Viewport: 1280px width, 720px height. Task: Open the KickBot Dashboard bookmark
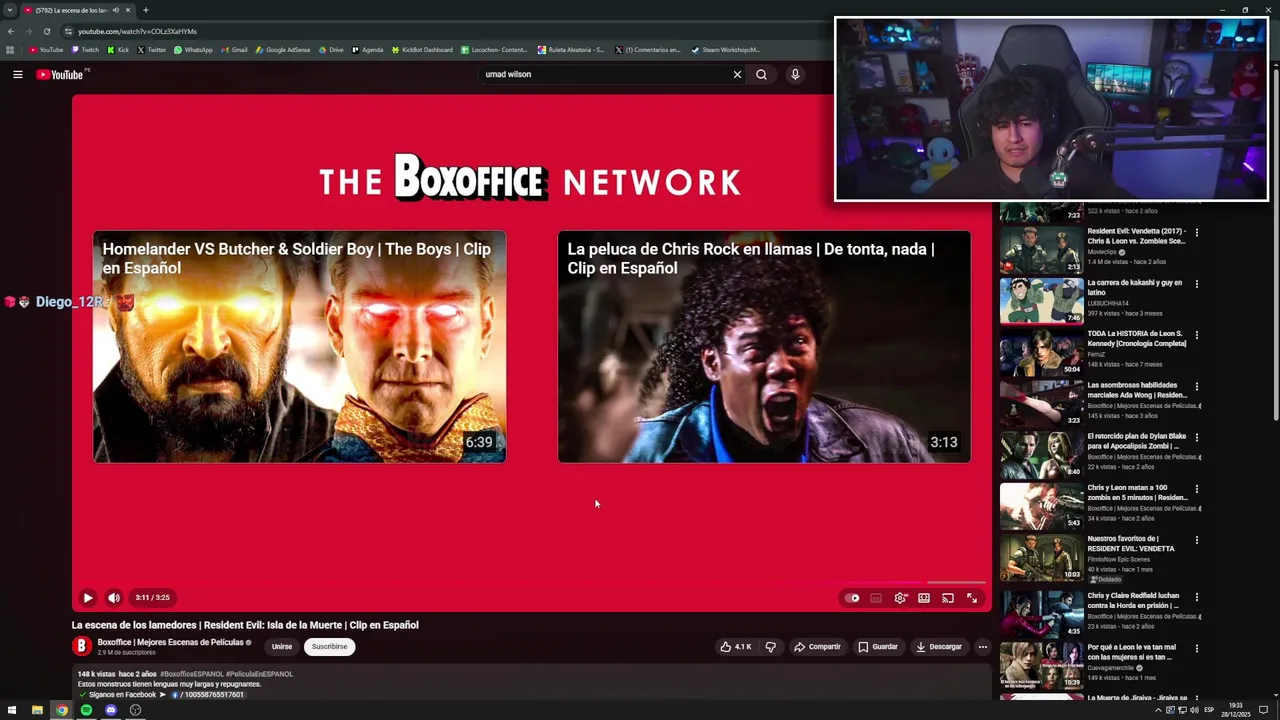click(x=422, y=50)
